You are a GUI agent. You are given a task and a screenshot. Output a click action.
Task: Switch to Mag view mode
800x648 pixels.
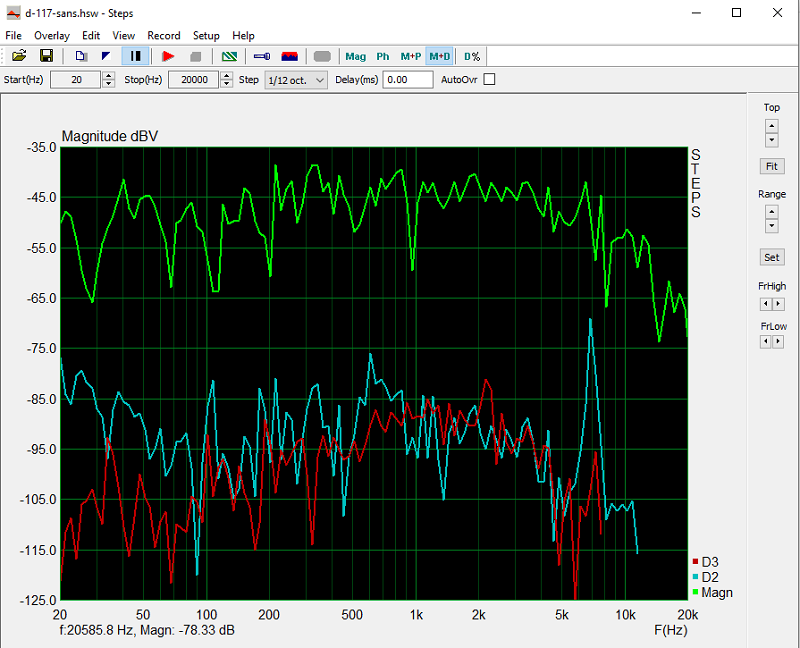click(356, 57)
